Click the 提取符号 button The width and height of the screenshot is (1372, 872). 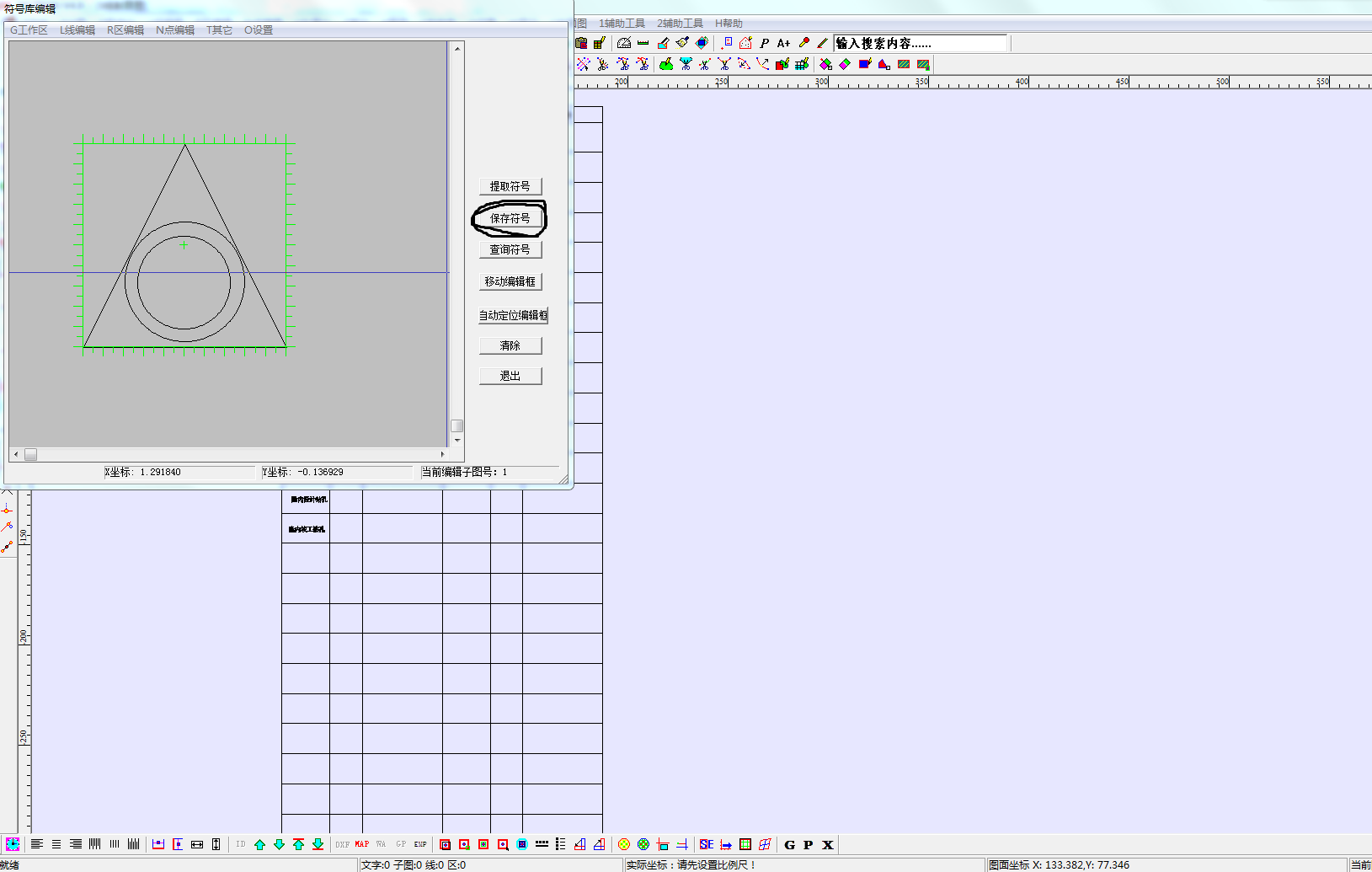[510, 186]
